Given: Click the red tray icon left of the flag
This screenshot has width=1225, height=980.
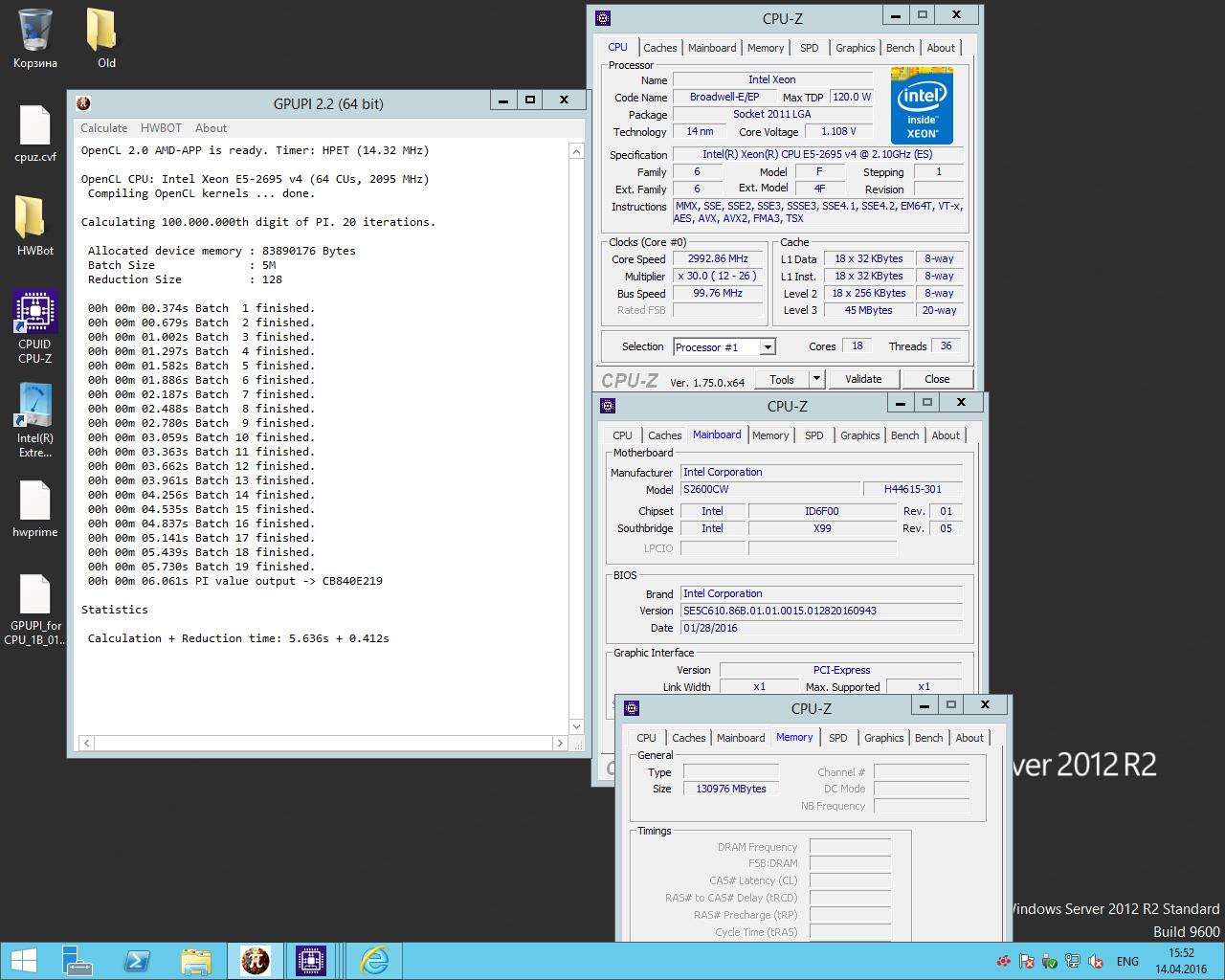Looking at the screenshot, I should pos(1003,962).
